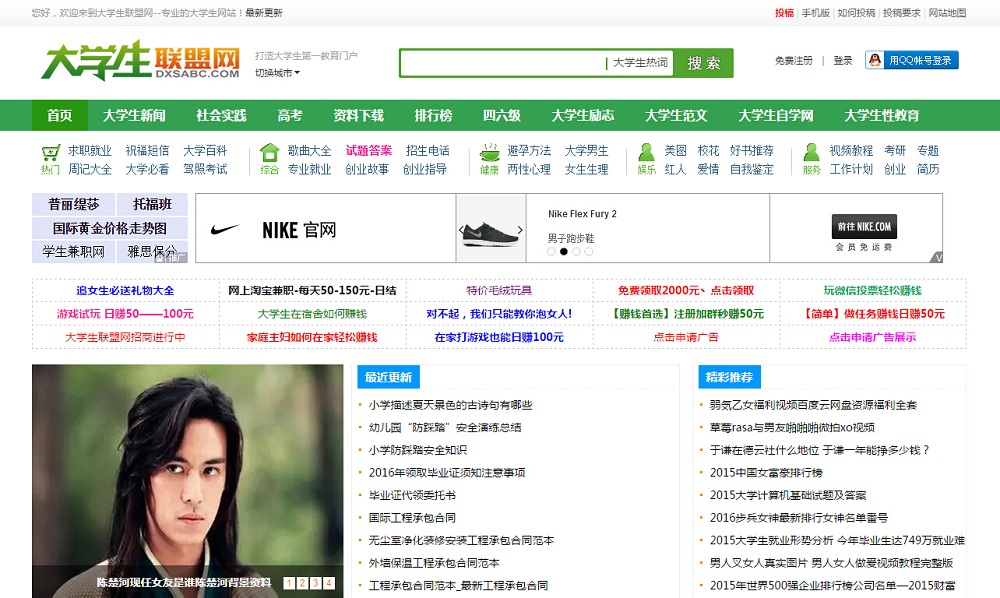
Task: Open 精彩推荐 section header
Action: click(730, 377)
